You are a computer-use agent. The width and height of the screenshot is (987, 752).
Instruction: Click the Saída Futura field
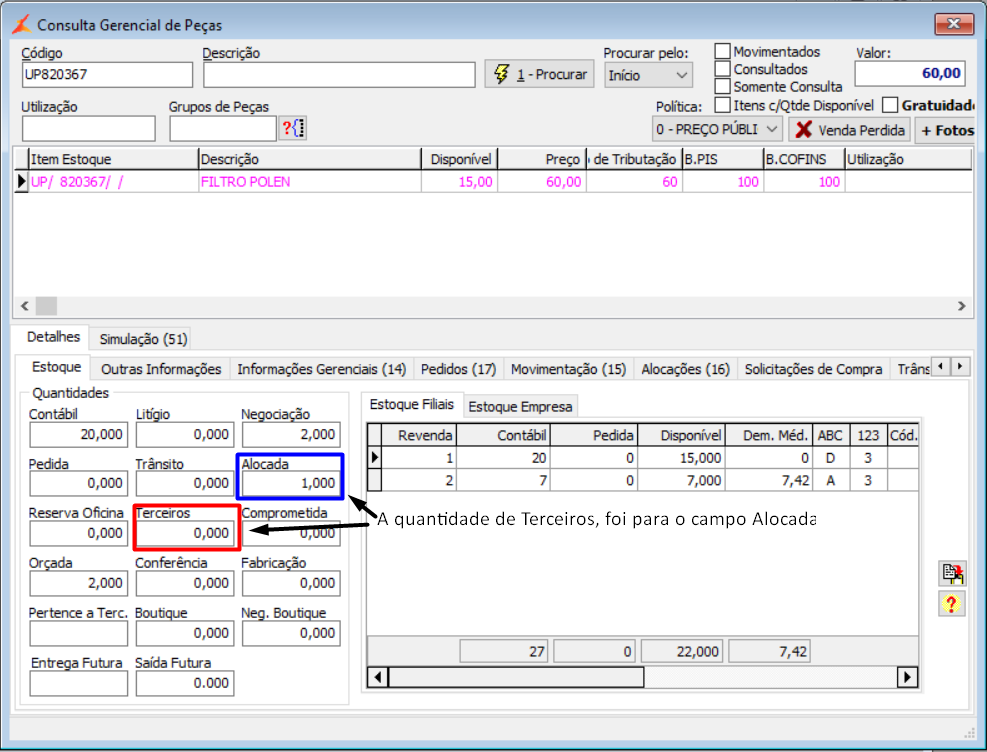(x=185, y=683)
